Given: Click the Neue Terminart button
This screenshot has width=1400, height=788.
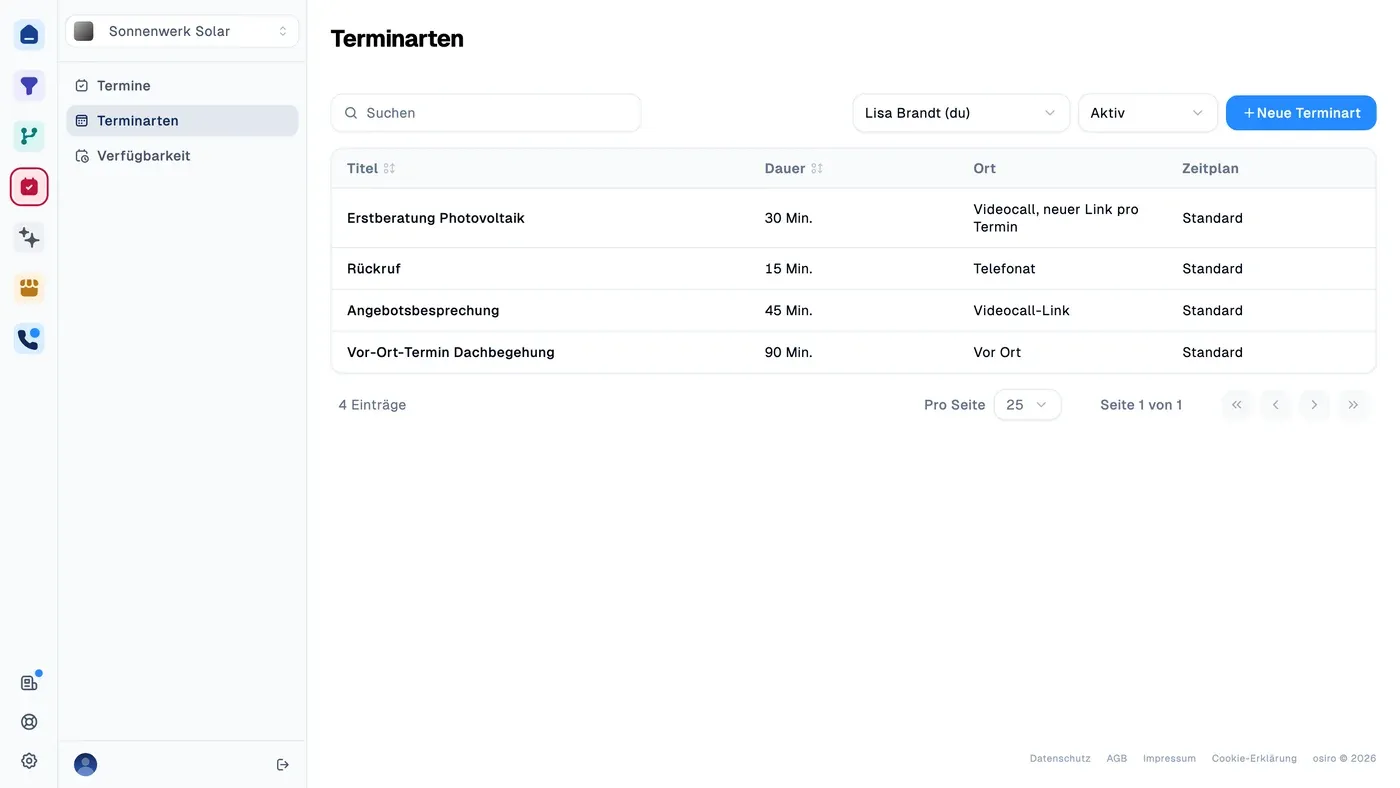Looking at the screenshot, I should coord(1301,113).
